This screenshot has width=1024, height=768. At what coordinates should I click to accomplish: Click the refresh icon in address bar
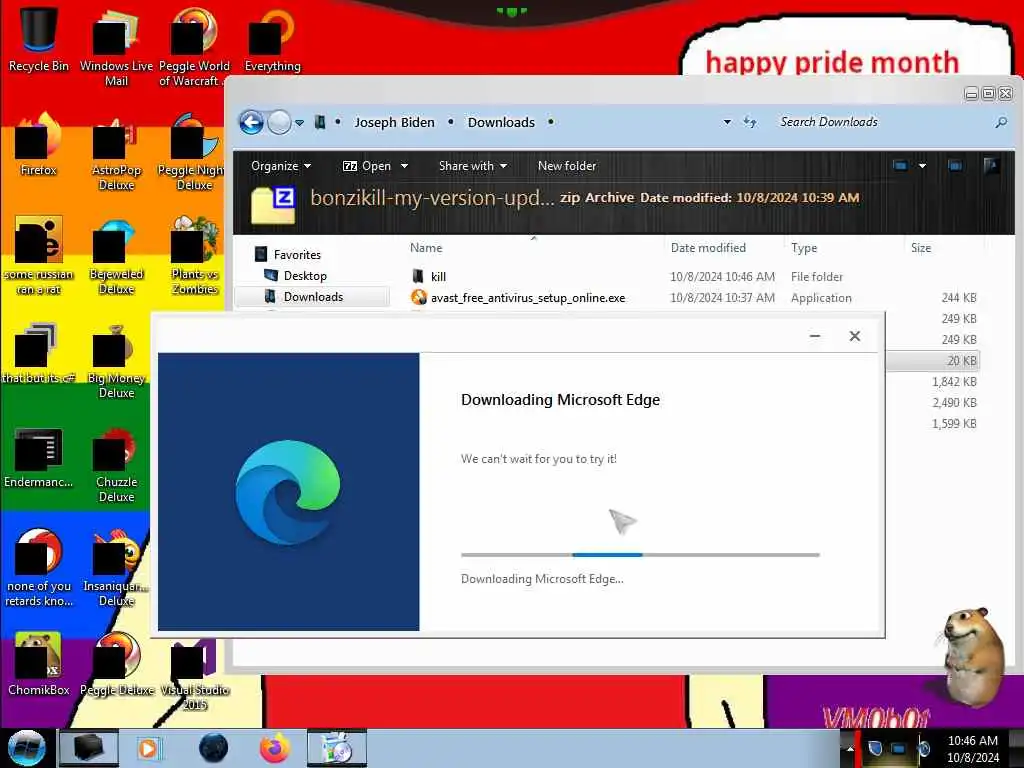point(750,122)
